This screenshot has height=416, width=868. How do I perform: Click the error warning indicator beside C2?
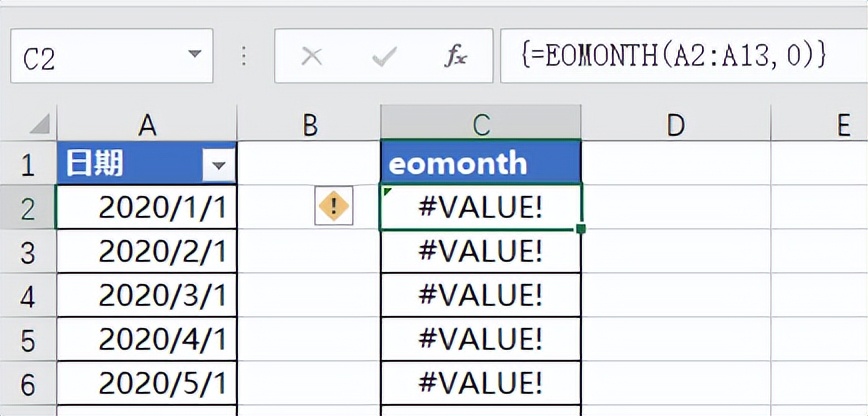[x=333, y=207]
